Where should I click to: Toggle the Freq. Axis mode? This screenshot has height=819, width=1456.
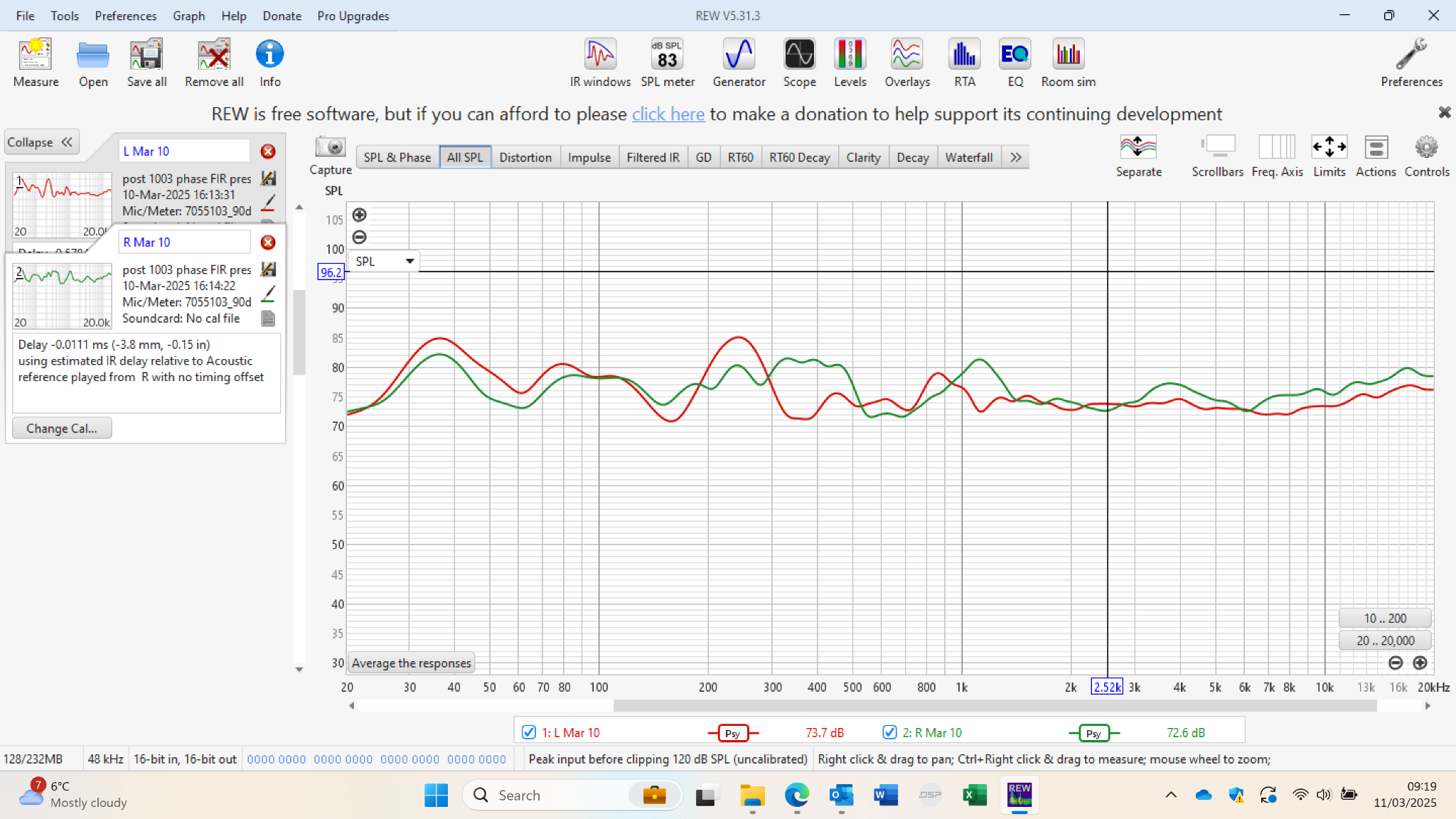(x=1277, y=156)
